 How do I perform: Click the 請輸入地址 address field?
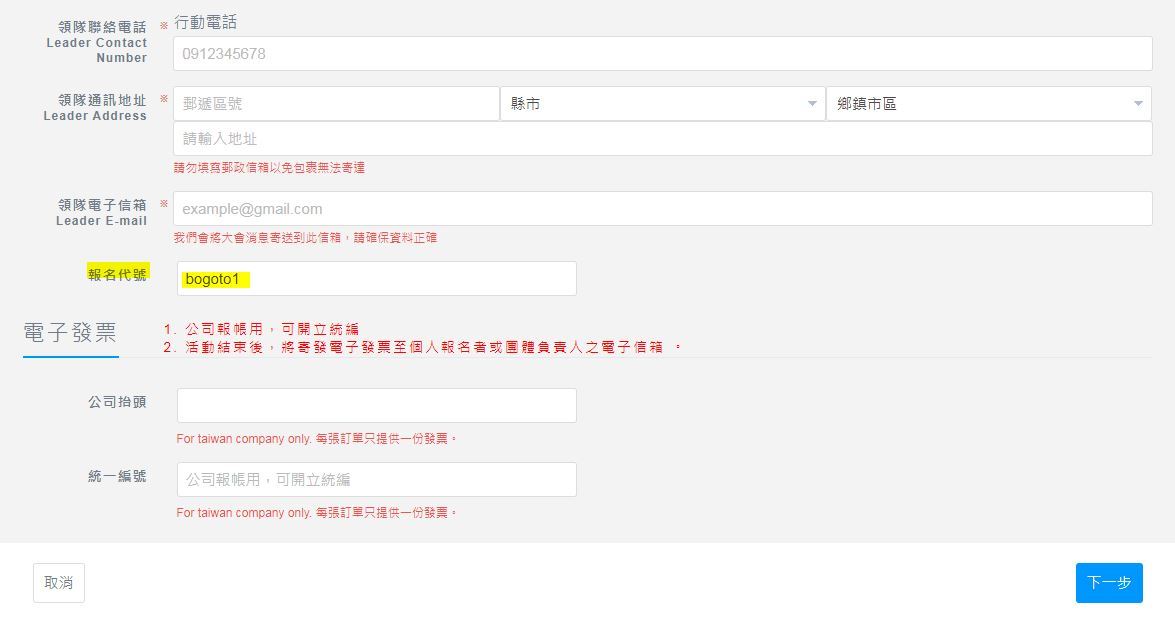[x=662, y=139]
